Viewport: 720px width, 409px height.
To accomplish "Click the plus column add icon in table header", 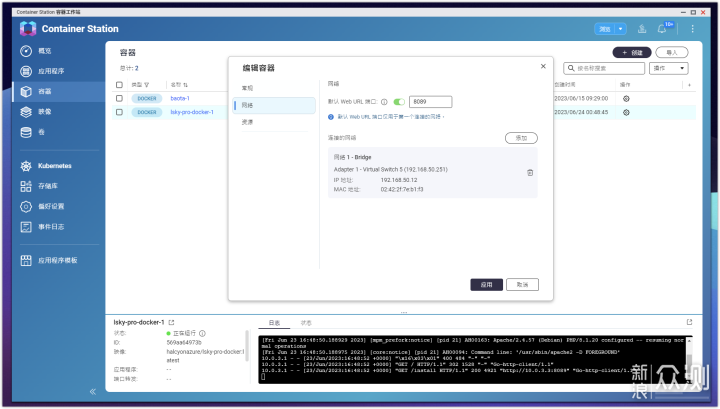I will (x=689, y=85).
